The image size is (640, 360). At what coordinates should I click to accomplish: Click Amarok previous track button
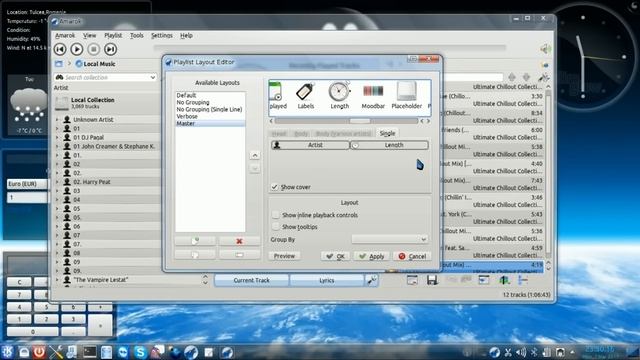[60, 49]
